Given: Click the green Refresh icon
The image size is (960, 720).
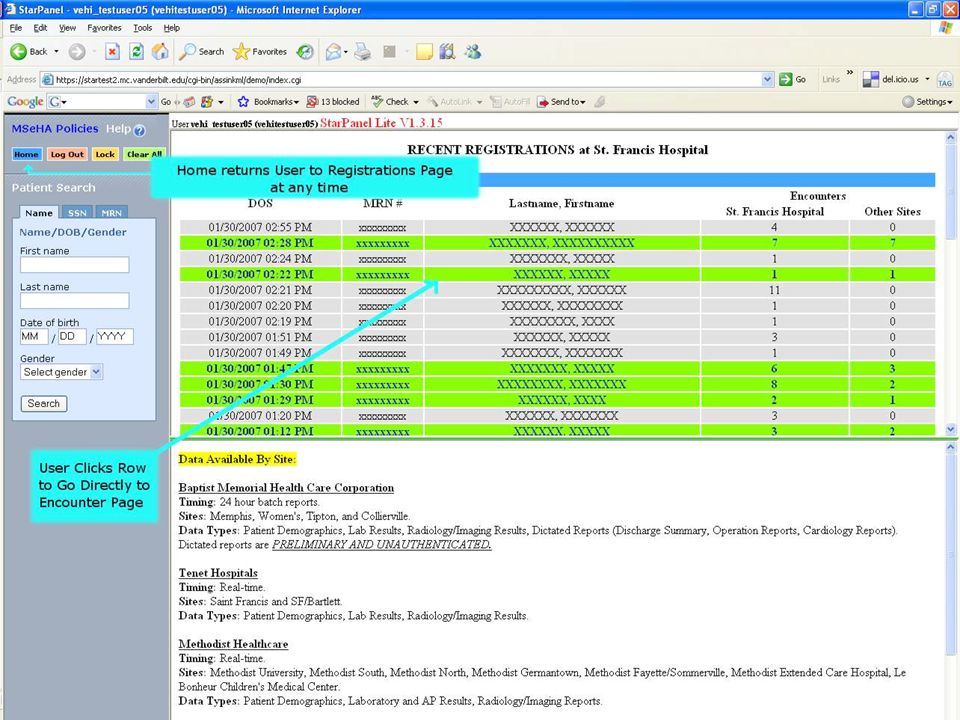Looking at the screenshot, I should [x=136, y=52].
